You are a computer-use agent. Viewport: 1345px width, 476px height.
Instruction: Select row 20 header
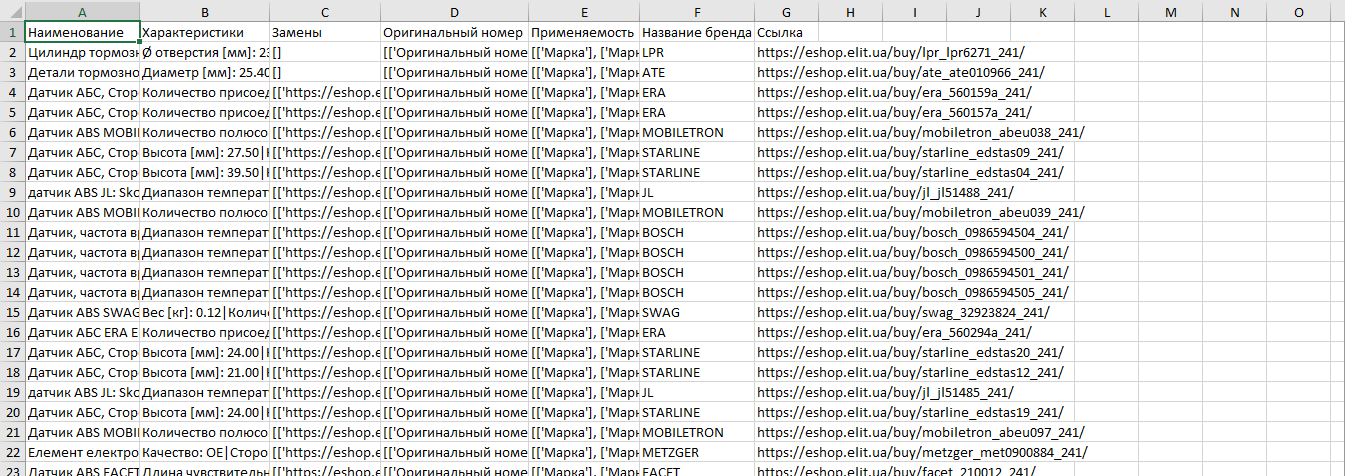[13, 412]
